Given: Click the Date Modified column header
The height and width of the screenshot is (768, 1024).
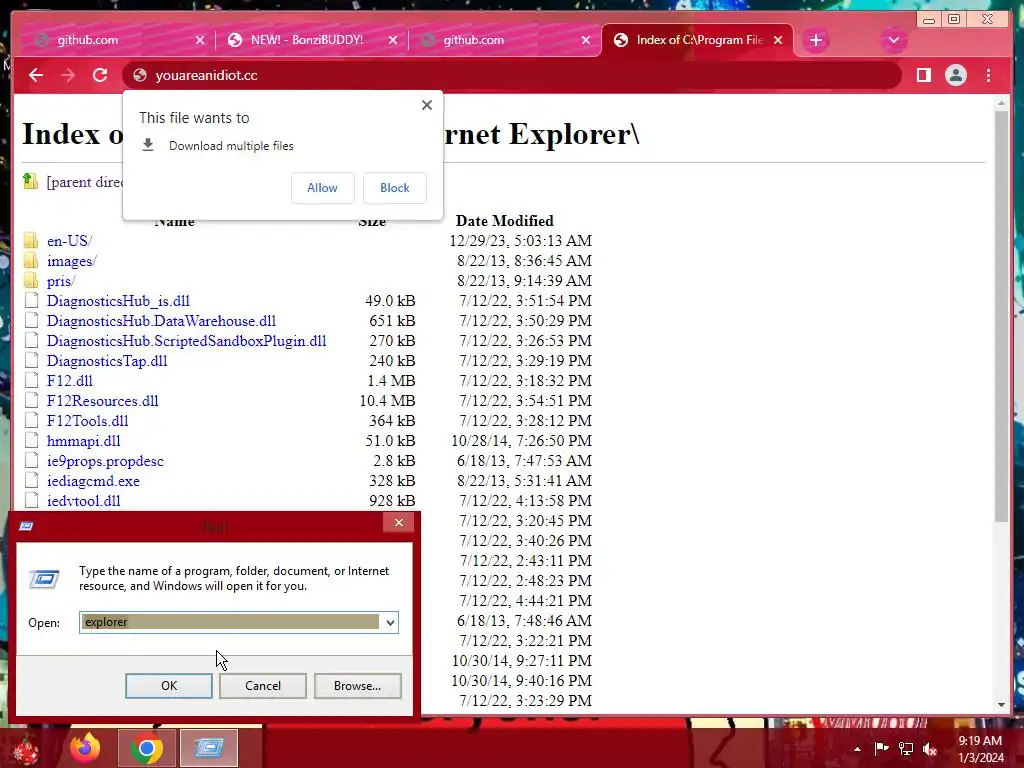Looking at the screenshot, I should click(x=504, y=221).
